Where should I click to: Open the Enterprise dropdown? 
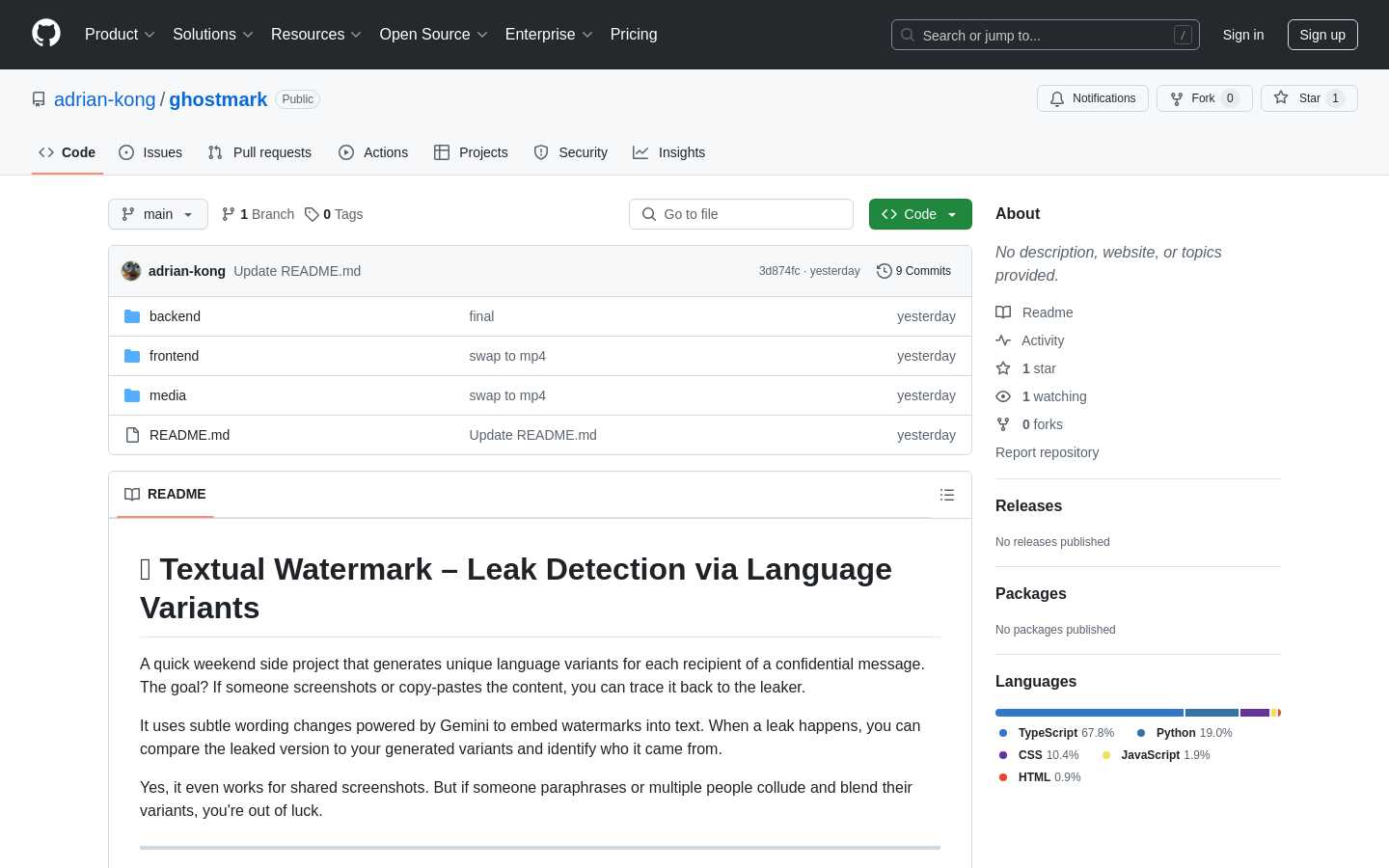point(549,35)
